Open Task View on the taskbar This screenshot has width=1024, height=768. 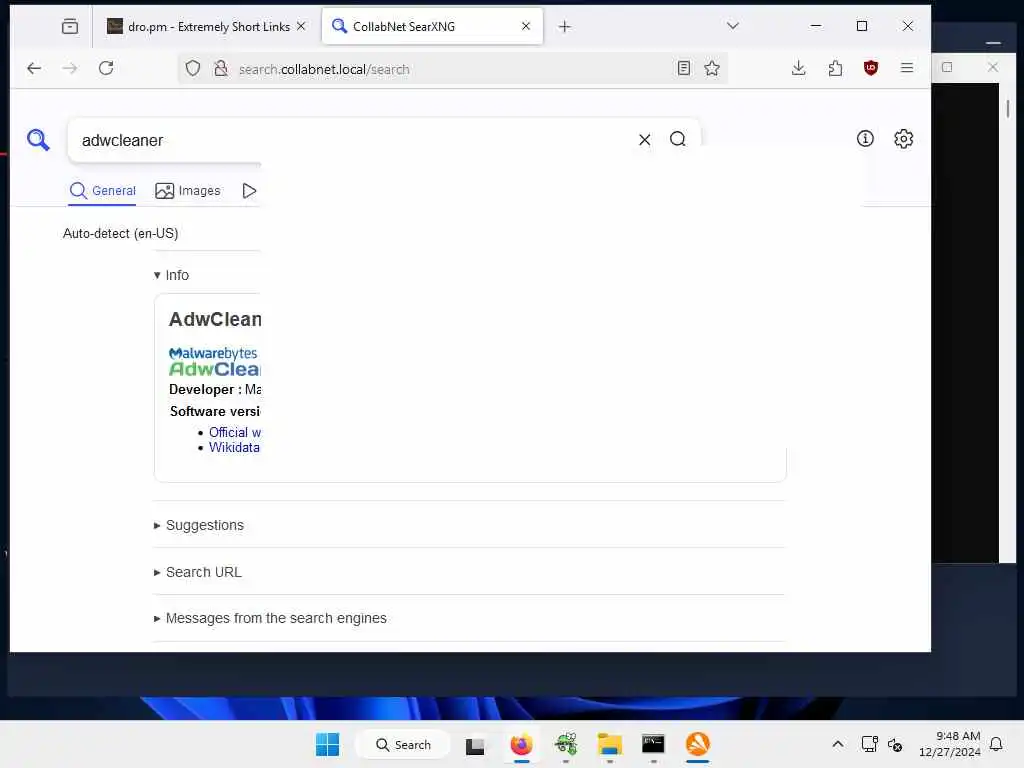coord(475,745)
